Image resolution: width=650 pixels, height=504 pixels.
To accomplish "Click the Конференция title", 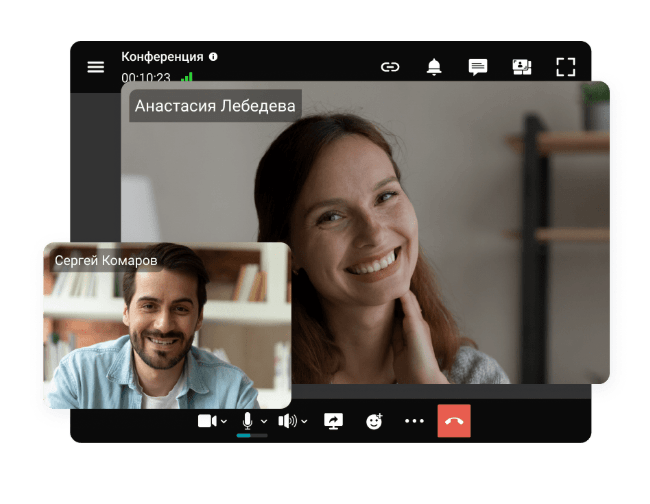I will (x=162, y=56).
